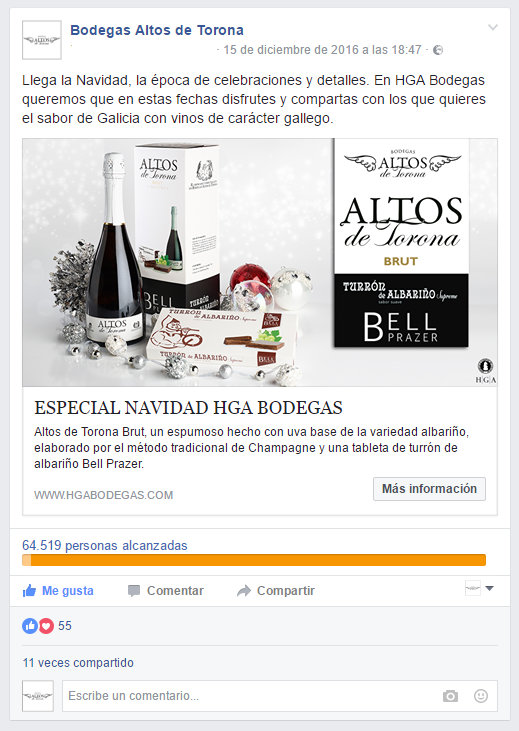Click the post date 15 de diciembre
Image resolution: width=519 pixels, height=731 pixels.
pyautogui.click(x=322, y=50)
